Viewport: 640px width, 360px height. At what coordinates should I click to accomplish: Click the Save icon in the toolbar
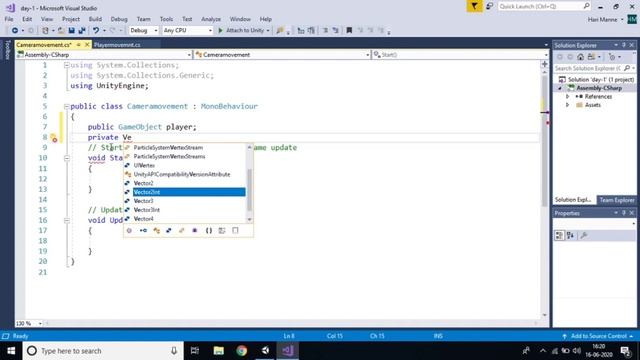71,31
